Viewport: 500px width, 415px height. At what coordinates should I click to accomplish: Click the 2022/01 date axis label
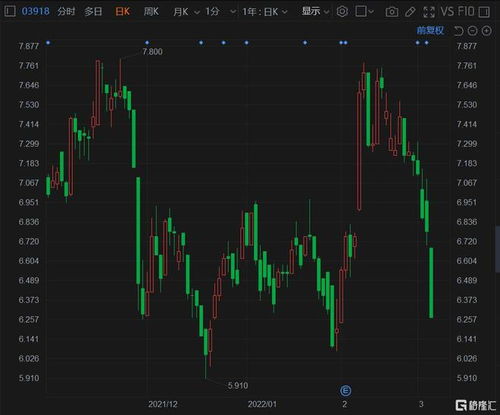(262, 404)
